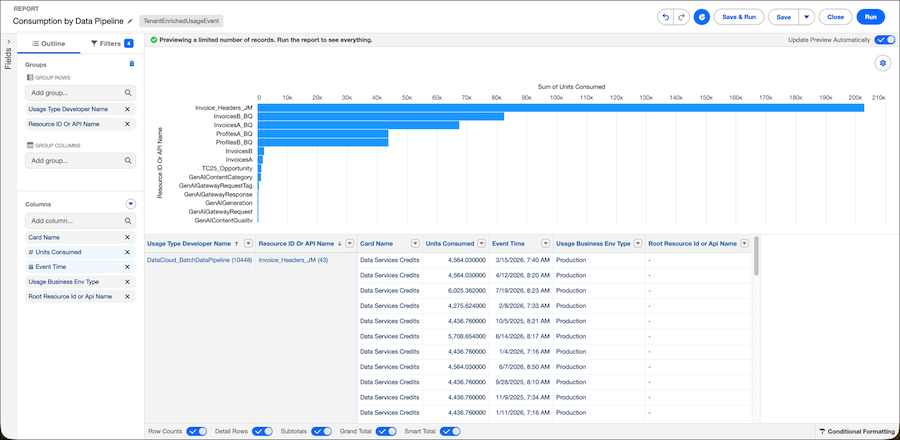Open Root Resource Id or Api Name column menu

(x=744, y=244)
